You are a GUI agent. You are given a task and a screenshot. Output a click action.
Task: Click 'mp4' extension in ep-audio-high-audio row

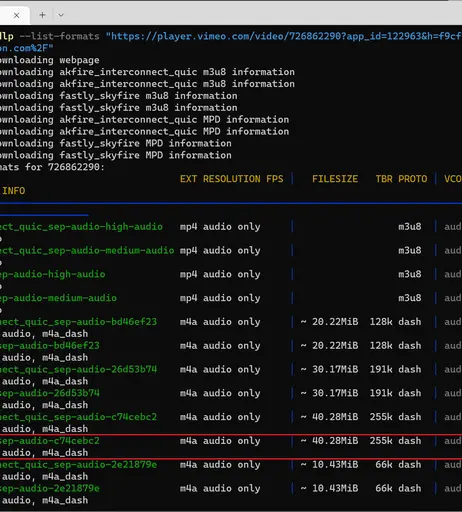point(188,274)
